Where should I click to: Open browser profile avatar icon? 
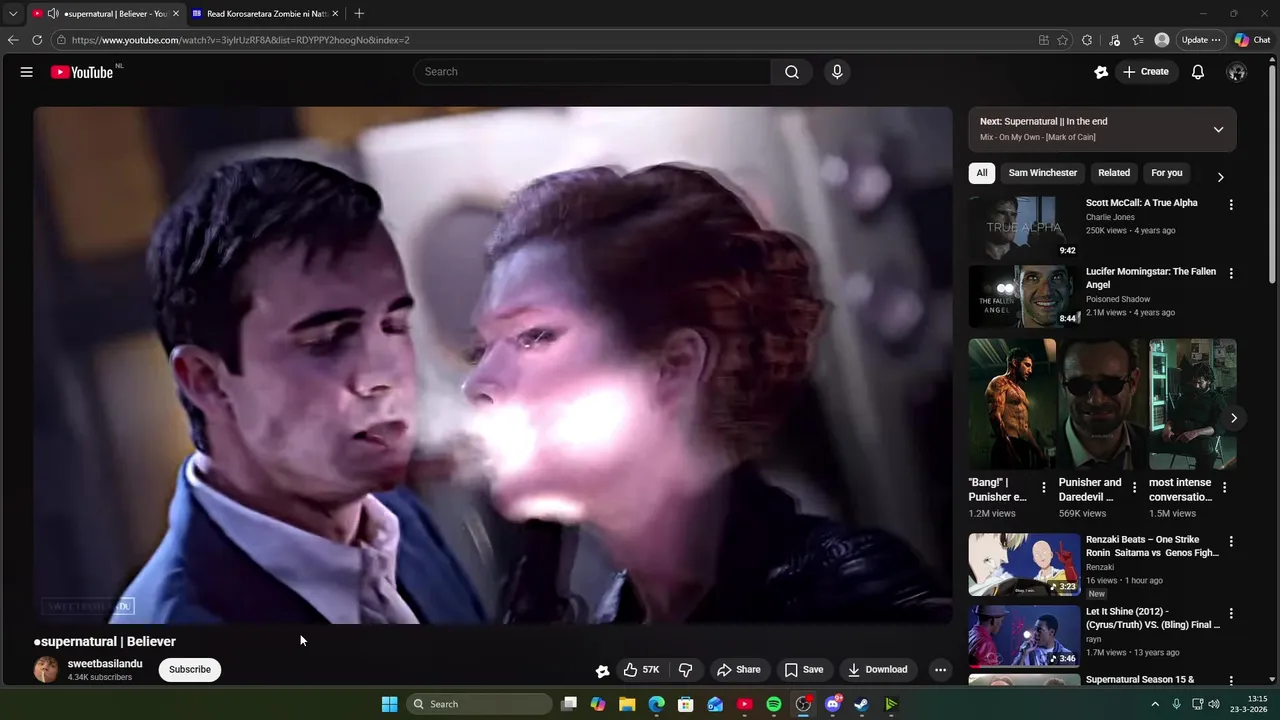pos(1162,40)
